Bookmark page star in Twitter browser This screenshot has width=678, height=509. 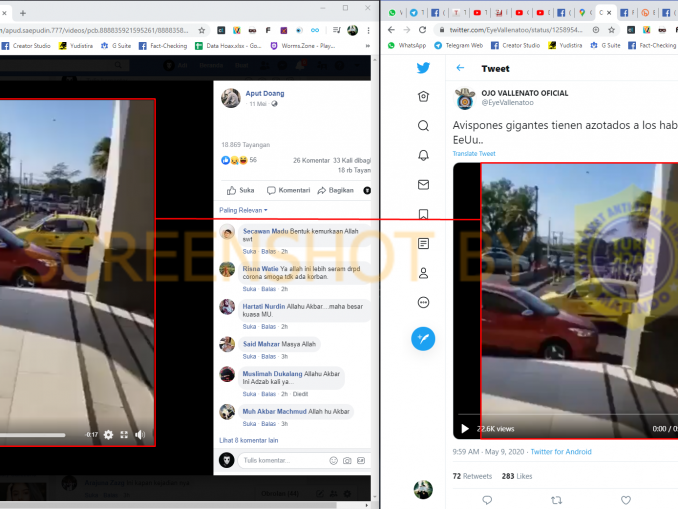611,30
